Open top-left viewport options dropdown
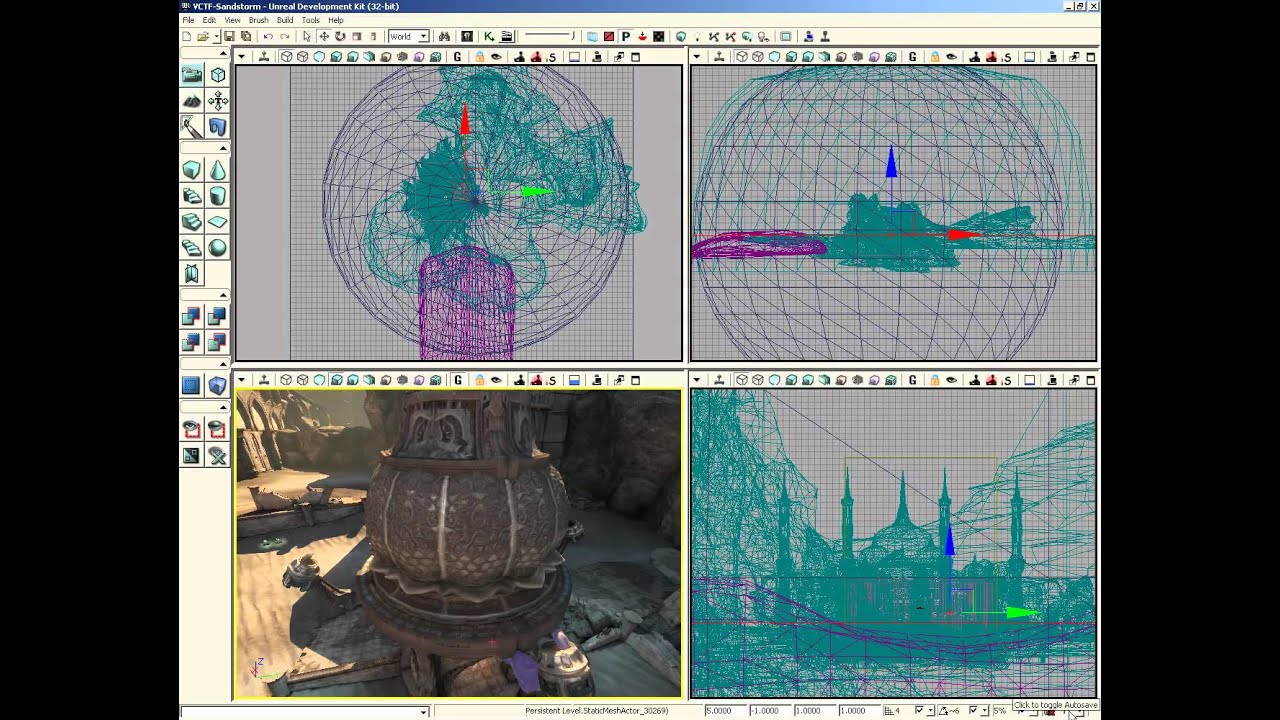 click(241, 57)
